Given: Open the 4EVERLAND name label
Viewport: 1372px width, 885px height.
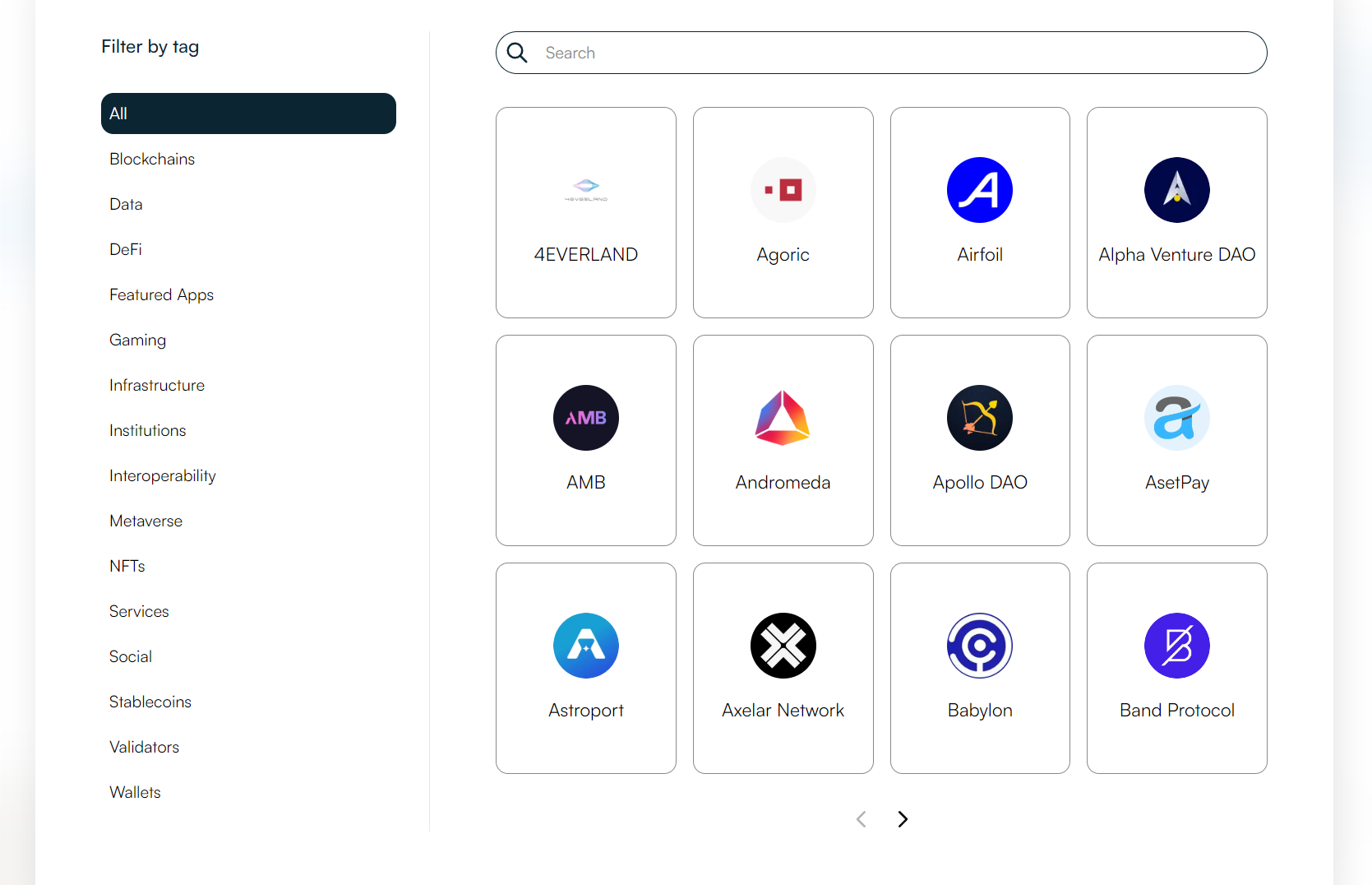Looking at the screenshot, I should tap(586, 254).
